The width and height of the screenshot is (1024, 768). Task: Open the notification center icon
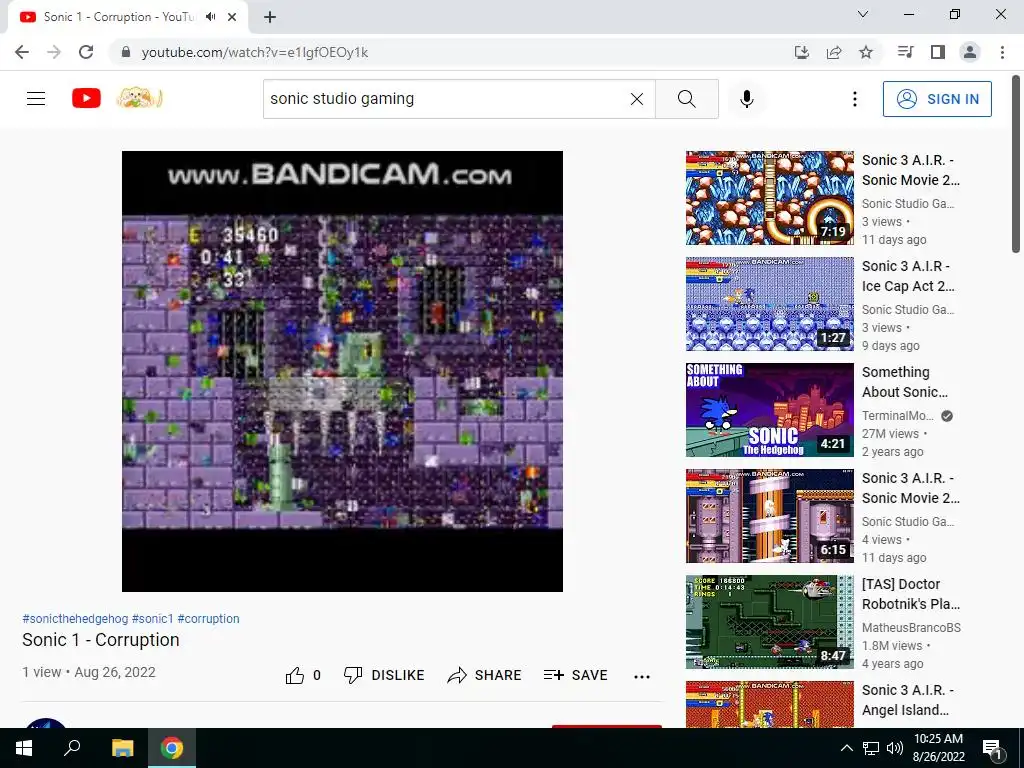tap(993, 749)
